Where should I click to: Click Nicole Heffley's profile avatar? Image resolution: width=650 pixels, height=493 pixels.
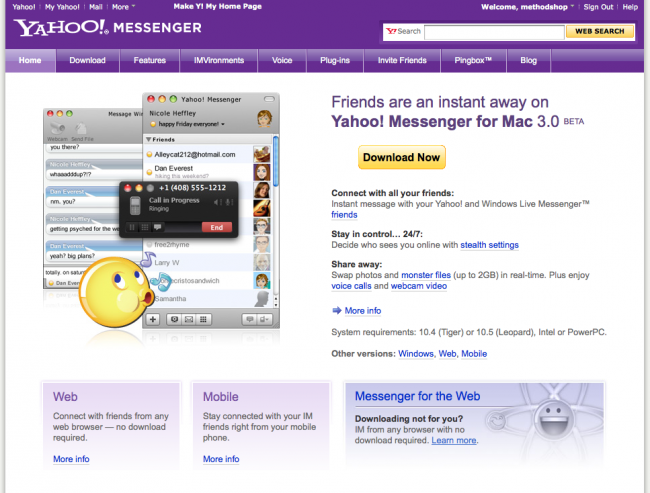tap(264, 118)
